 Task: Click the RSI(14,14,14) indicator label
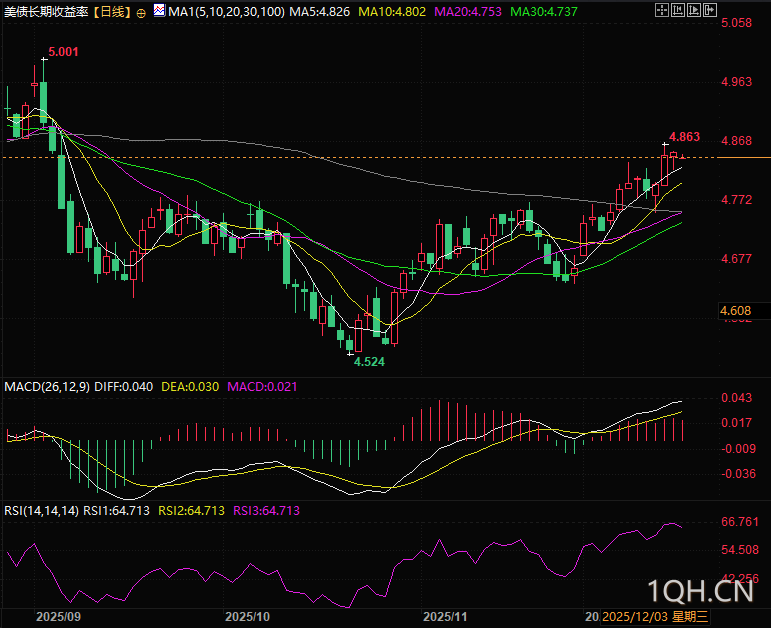[x=41, y=510]
